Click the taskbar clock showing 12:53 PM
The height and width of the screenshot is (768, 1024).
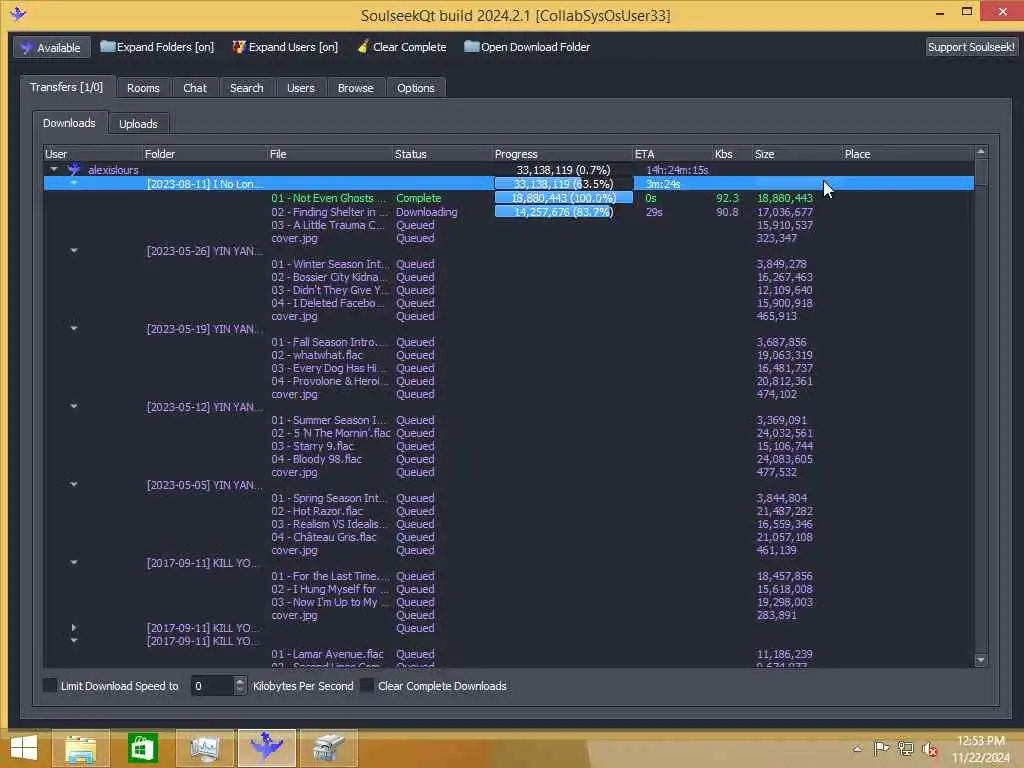tap(980, 748)
